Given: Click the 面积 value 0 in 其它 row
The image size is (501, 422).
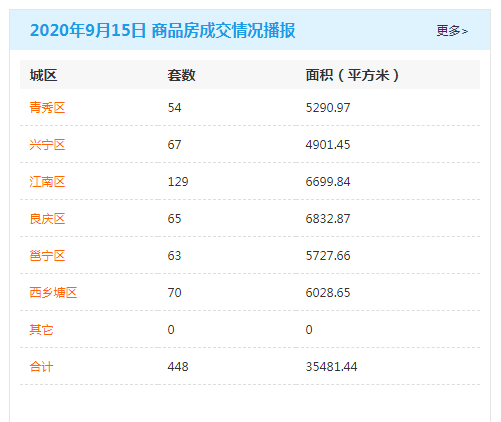Looking at the screenshot, I should 309,330.
